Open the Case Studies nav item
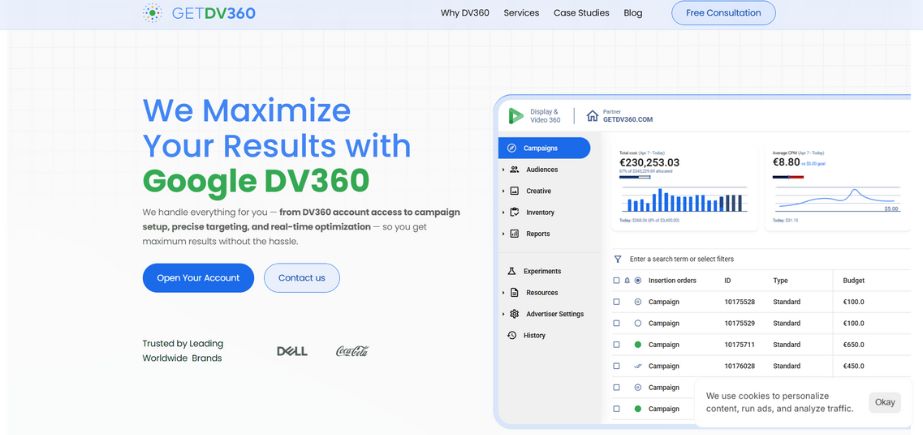The image size is (923, 435). (x=581, y=13)
